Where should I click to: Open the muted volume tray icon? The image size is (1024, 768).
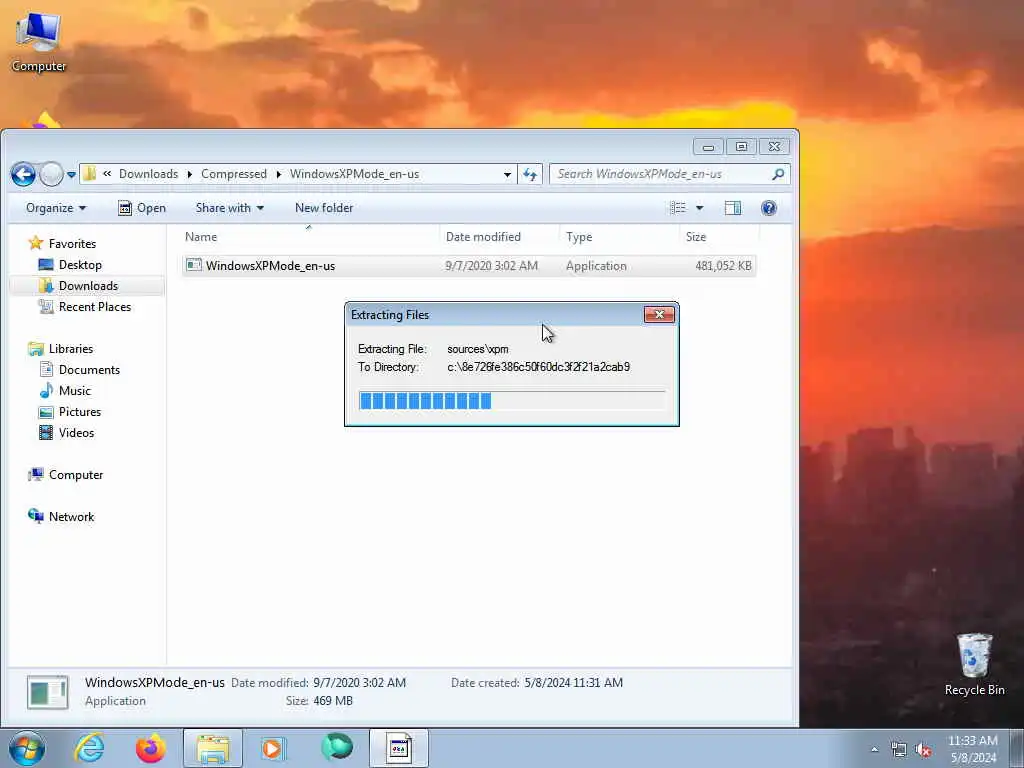tap(923, 750)
